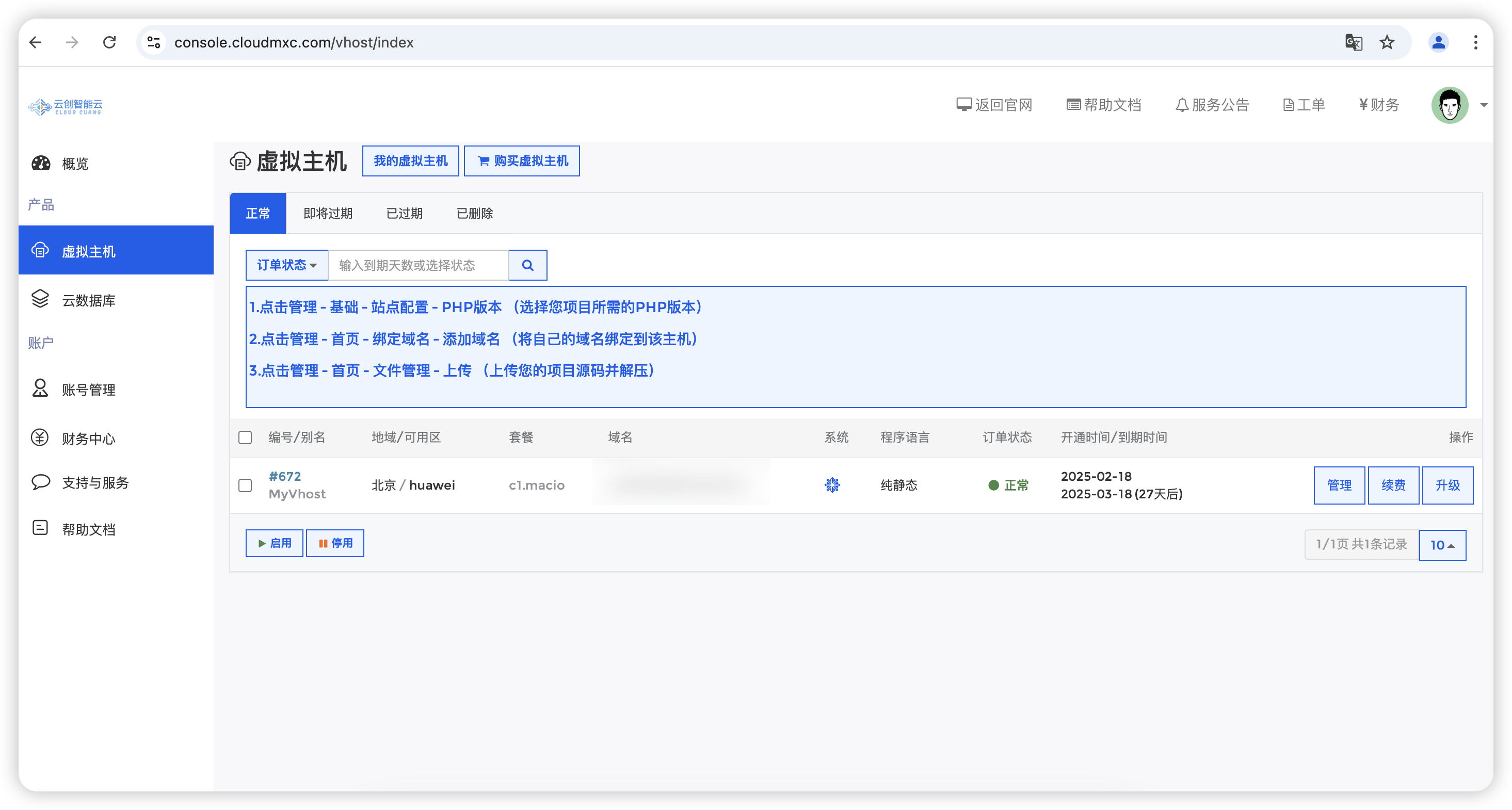Screen dimensions: 1512x810
Task: Reload the current page
Action: click(109, 42)
